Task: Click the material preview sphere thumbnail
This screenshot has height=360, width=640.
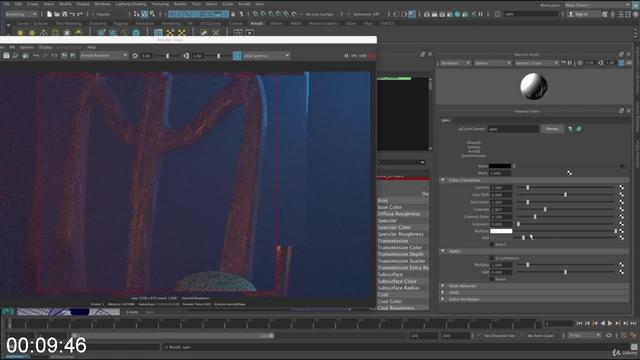Action: [x=533, y=86]
